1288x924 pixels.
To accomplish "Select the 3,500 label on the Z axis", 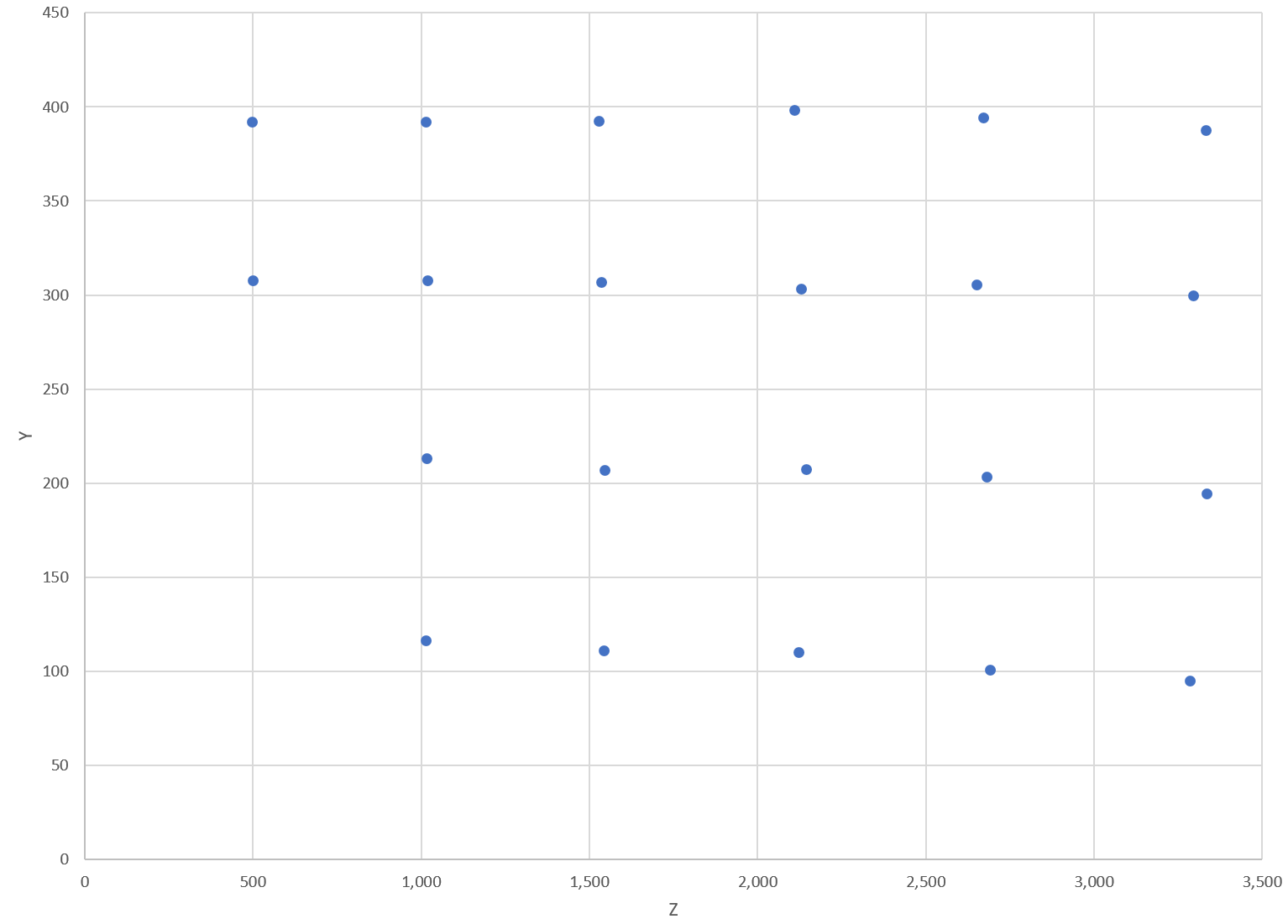I will (x=1261, y=882).
